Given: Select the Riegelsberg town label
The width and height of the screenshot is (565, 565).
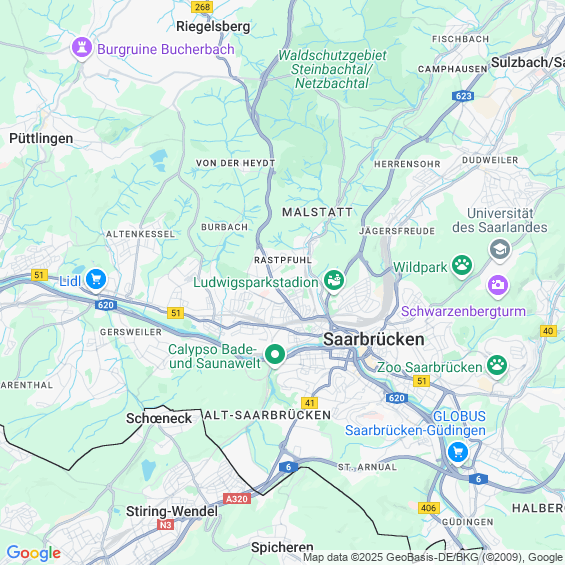Looking at the screenshot, I should coord(213,27).
